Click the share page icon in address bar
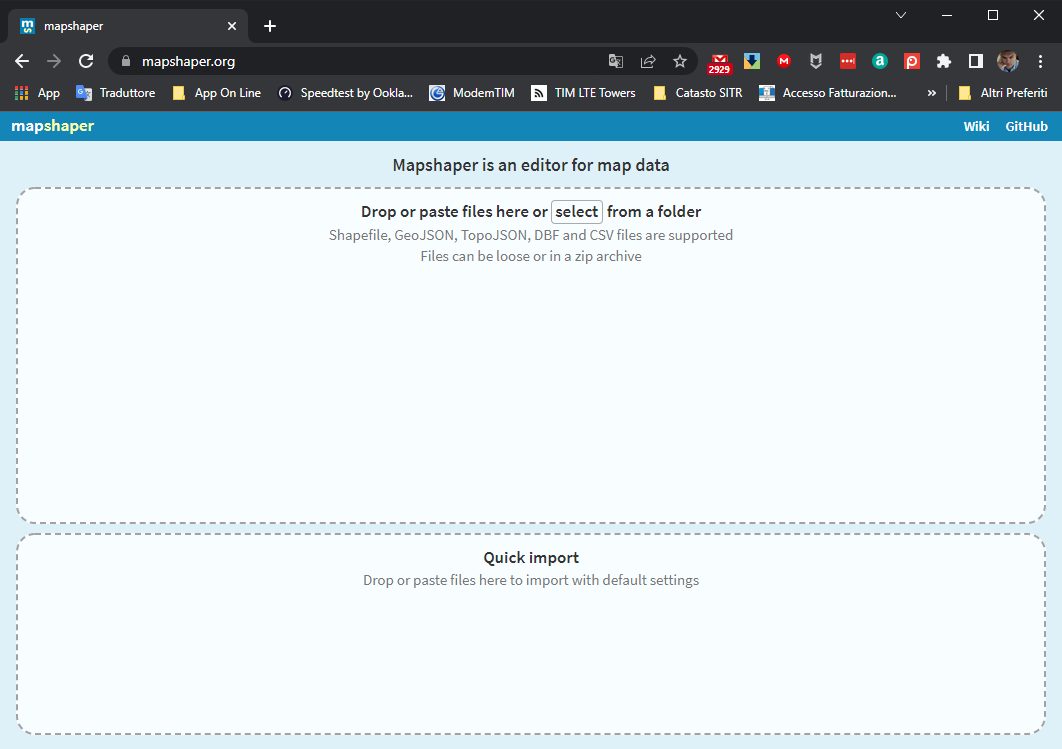The width and height of the screenshot is (1062, 749). point(648,61)
